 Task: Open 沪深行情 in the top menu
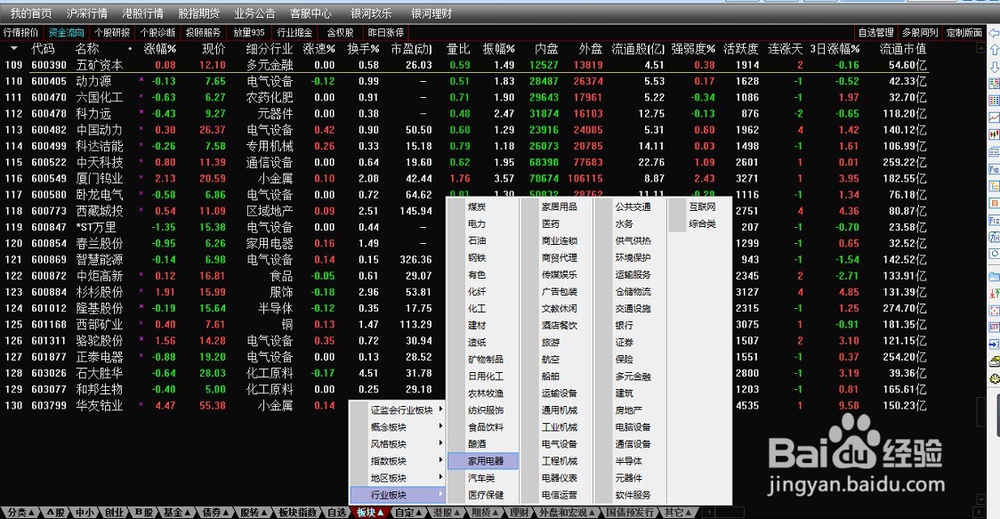click(87, 13)
